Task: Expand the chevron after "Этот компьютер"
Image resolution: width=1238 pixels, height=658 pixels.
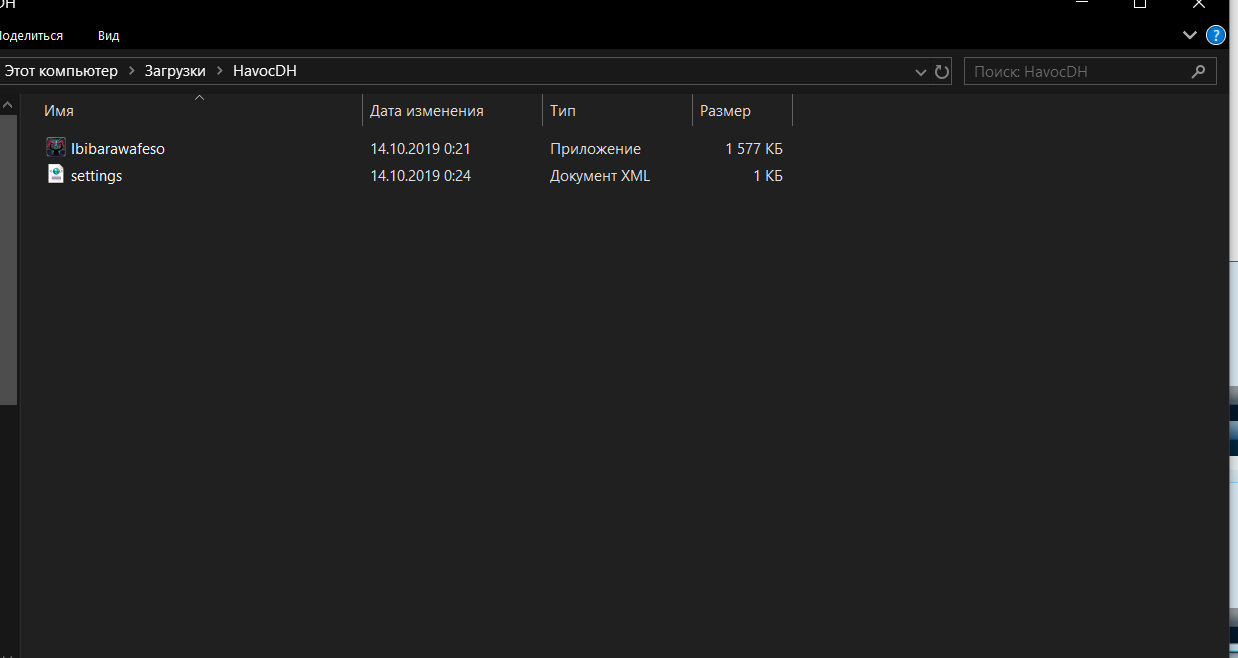Action: (x=130, y=71)
